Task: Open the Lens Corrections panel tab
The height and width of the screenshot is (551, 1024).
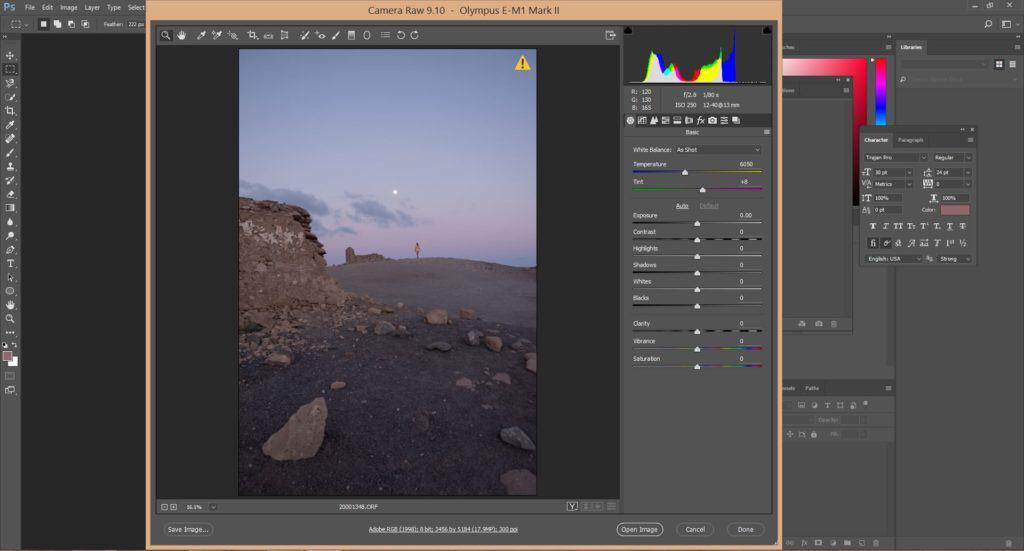Action: 689,120
